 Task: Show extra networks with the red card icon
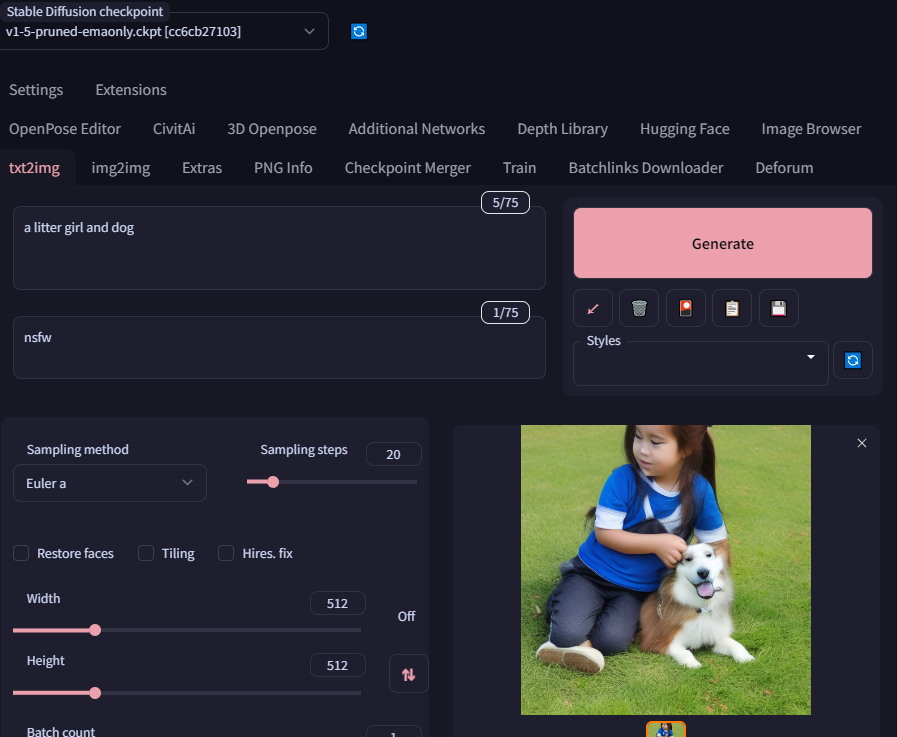click(685, 308)
